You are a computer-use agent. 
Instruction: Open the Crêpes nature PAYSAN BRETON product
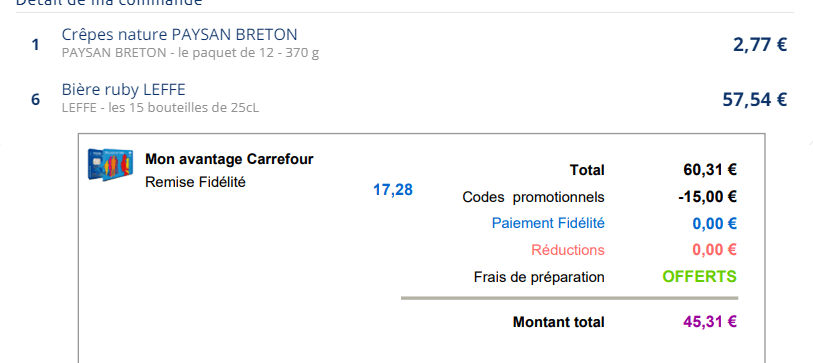[179, 35]
